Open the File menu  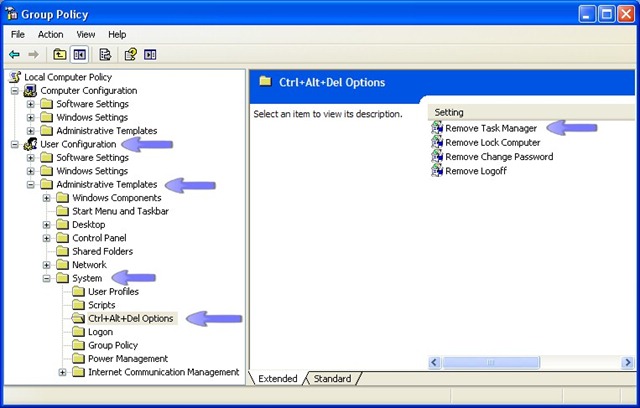18,34
